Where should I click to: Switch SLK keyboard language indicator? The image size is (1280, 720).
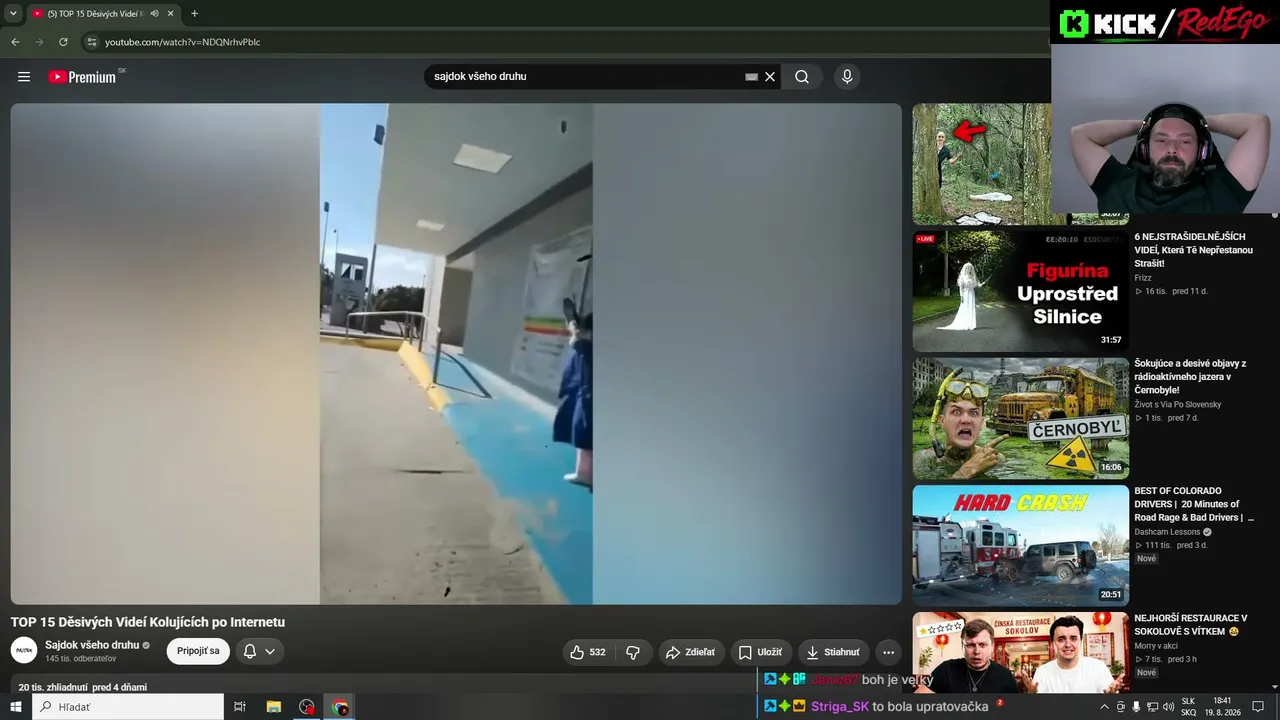pyautogui.click(x=1188, y=707)
